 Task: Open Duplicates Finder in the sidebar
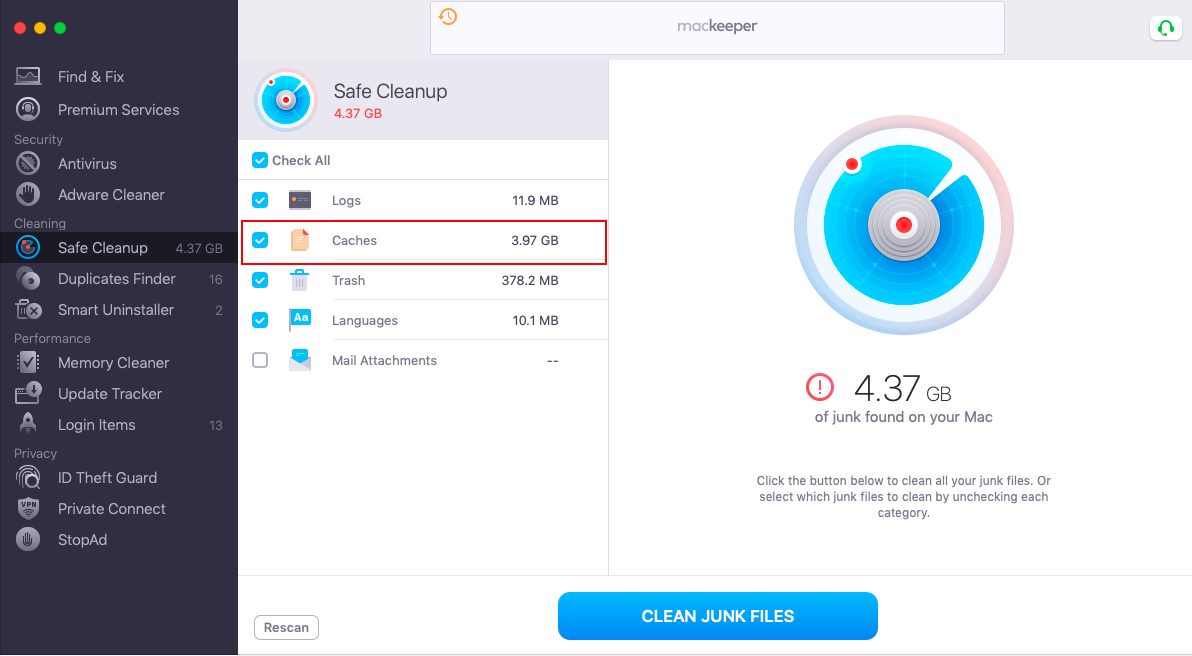119,279
